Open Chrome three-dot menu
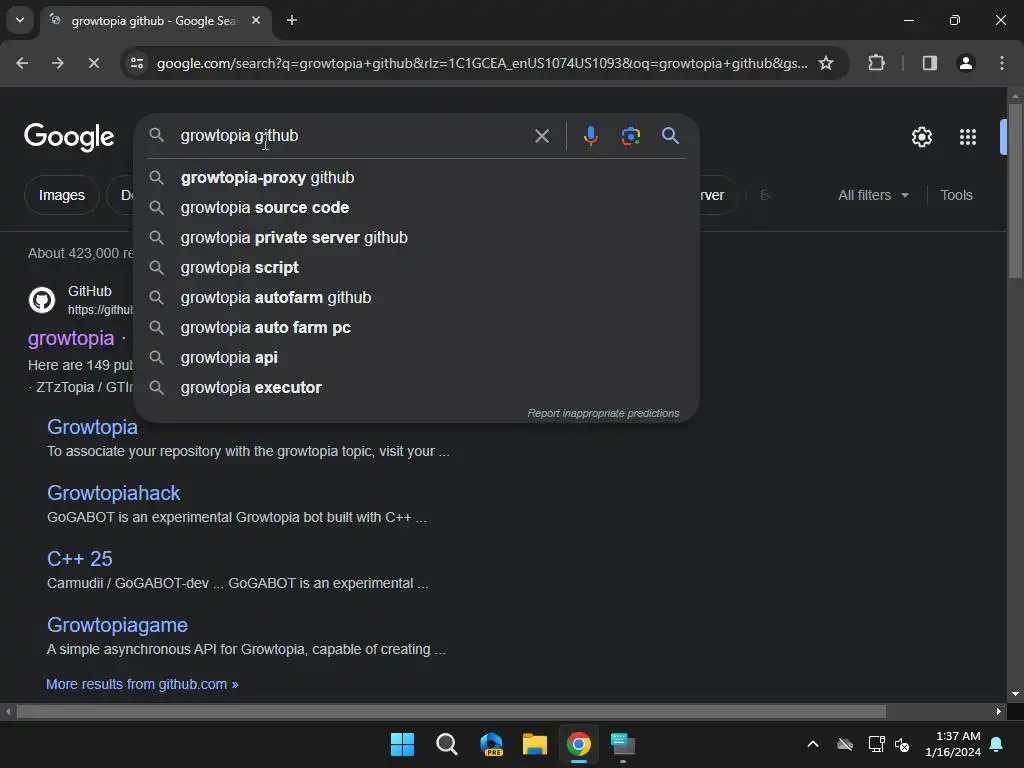The image size is (1024, 768). click(1002, 63)
